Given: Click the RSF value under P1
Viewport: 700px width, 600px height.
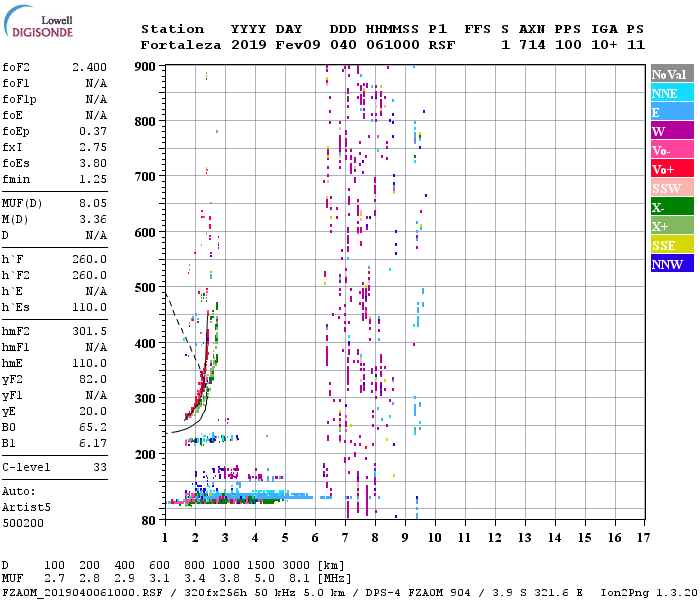Looking at the screenshot, I should tap(442, 45).
